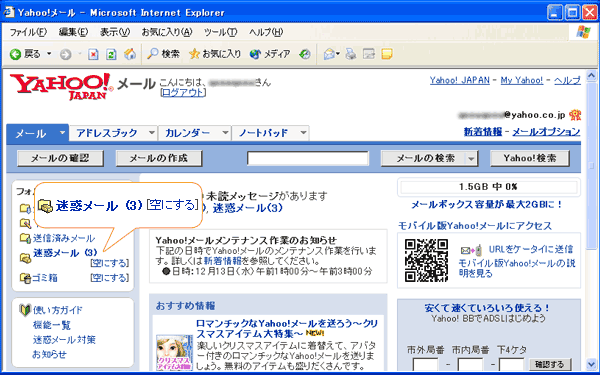Screen dimensions: 600x375
Task: Expand the アドレスブック tab dropdown arrow
Action: pos(152,133)
